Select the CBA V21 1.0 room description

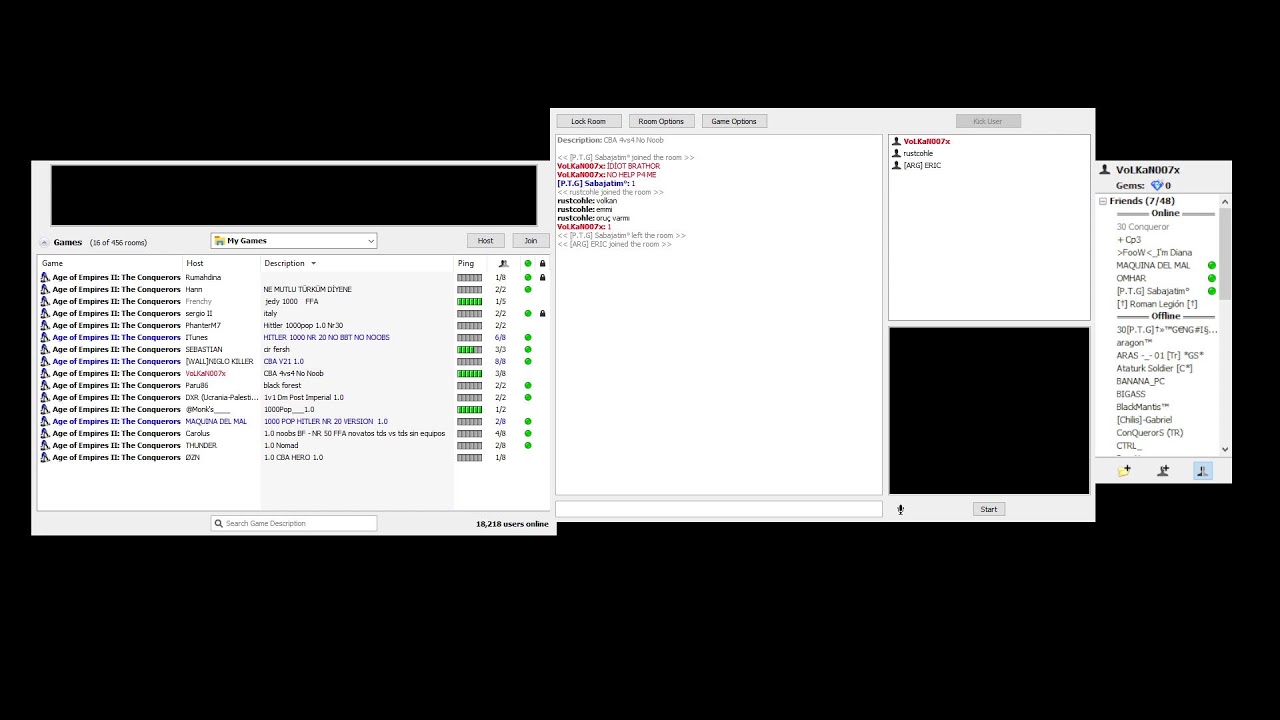284,361
